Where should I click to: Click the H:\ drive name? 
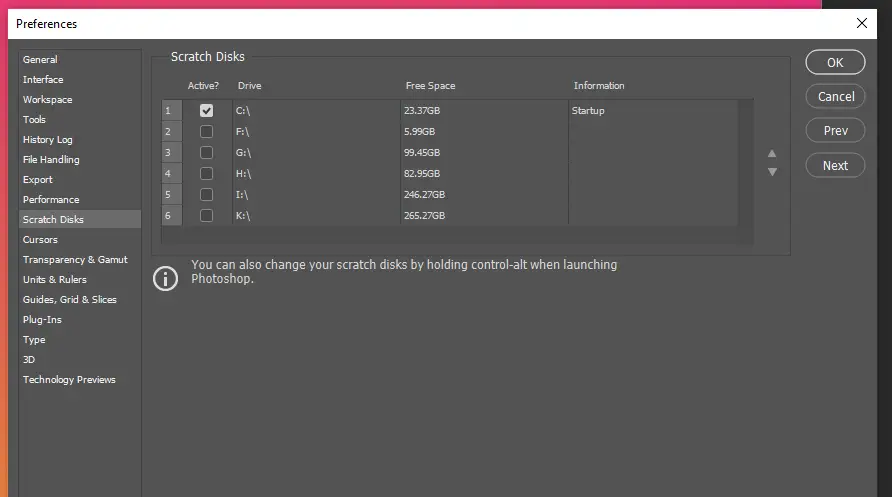click(243, 174)
